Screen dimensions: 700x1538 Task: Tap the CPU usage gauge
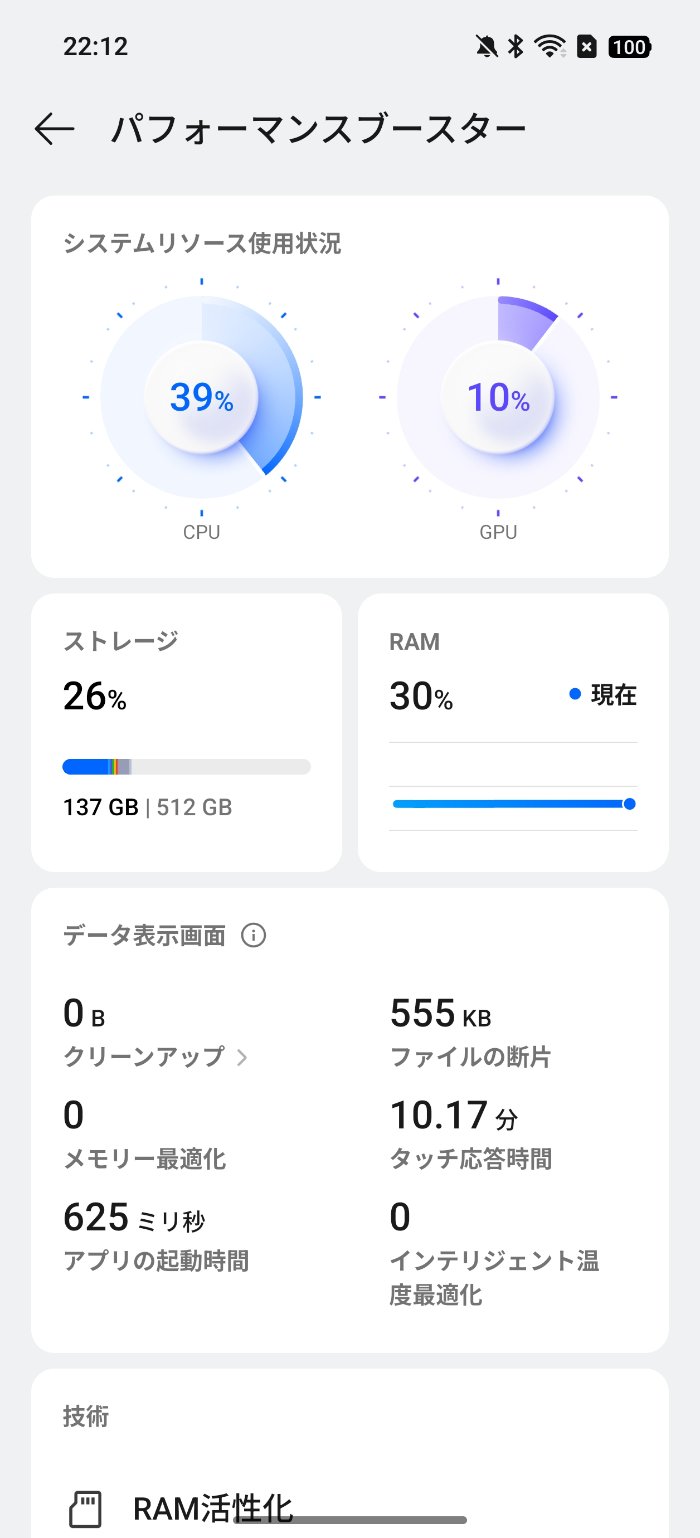[201, 398]
